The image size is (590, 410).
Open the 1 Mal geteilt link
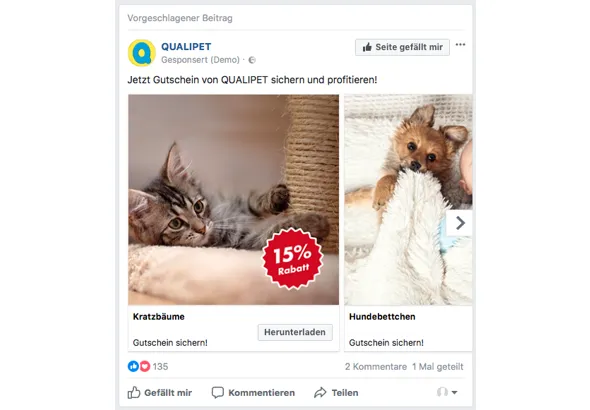pyautogui.click(x=438, y=366)
